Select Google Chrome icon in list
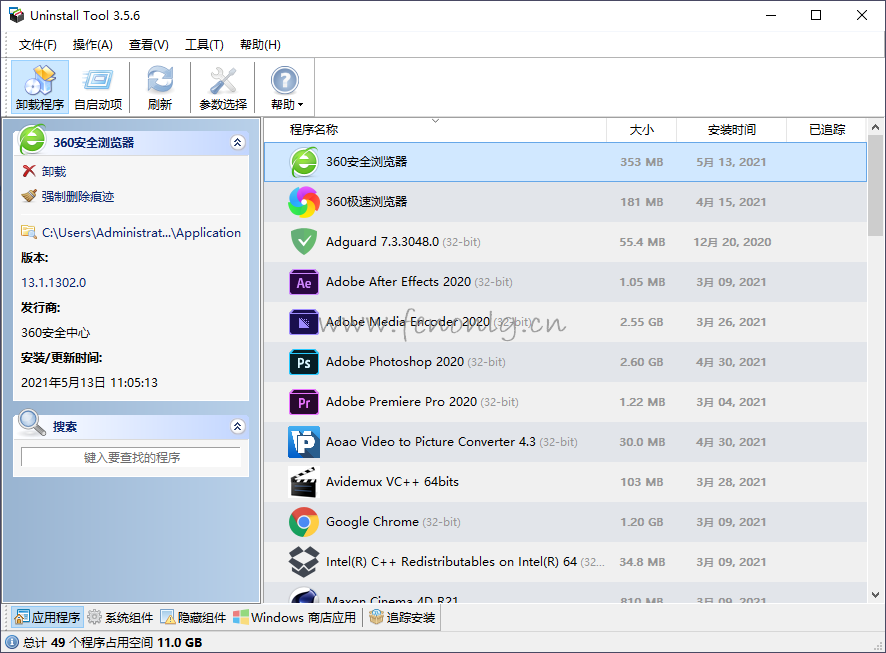The image size is (886, 653). coord(304,522)
